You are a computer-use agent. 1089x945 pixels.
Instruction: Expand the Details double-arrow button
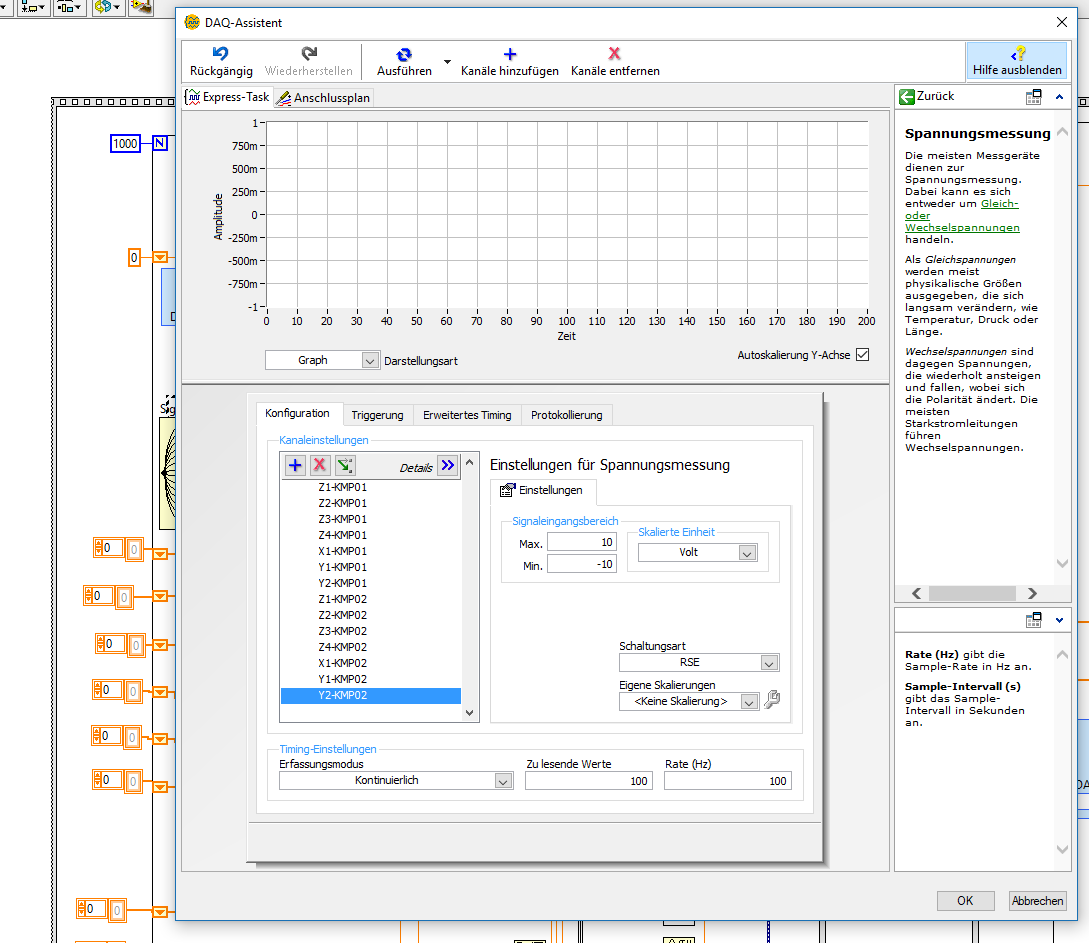tap(447, 465)
